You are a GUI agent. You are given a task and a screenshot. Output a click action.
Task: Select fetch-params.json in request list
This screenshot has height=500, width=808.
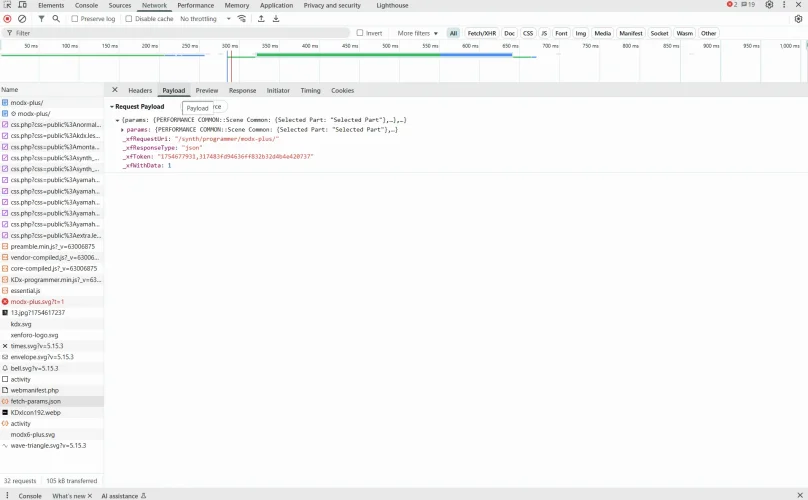tap(35, 401)
